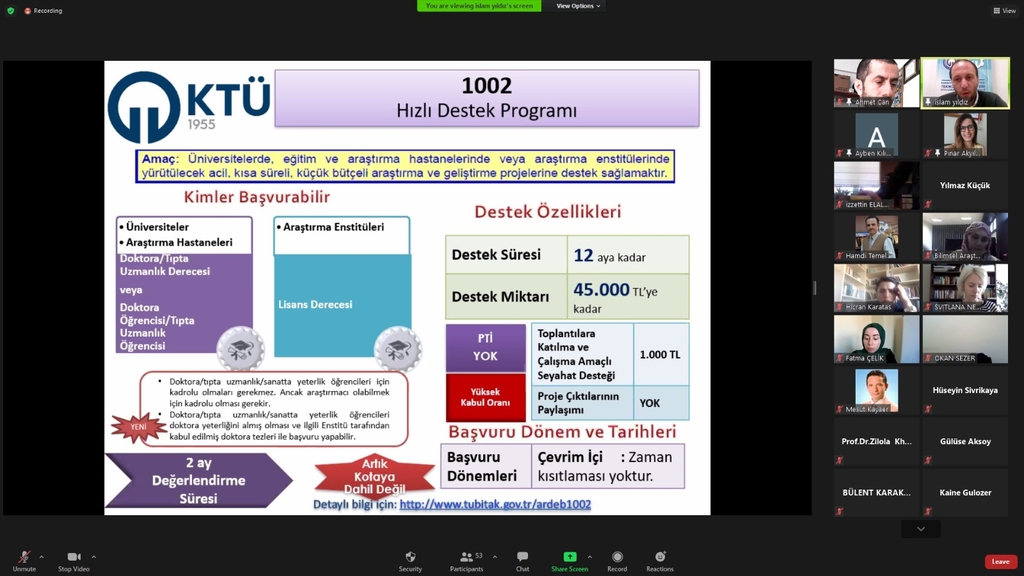Select OKAN SEZER's video thumbnail
The image size is (1024, 576).
click(x=965, y=340)
